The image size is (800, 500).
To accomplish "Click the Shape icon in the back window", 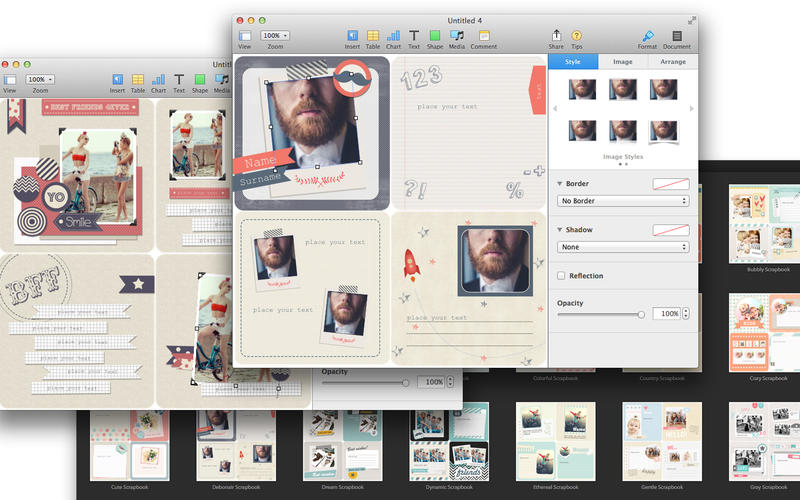I will (x=199, y=79).
